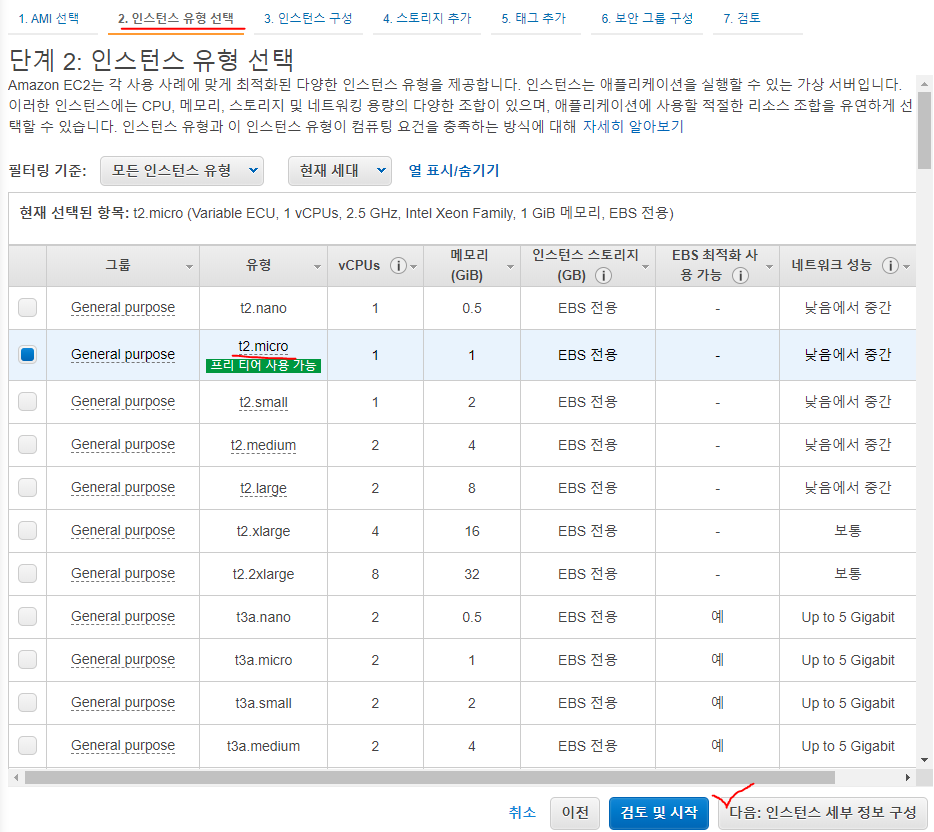
Task: Click the horizontal scrollbar thumb
Action: pos(429,777)
